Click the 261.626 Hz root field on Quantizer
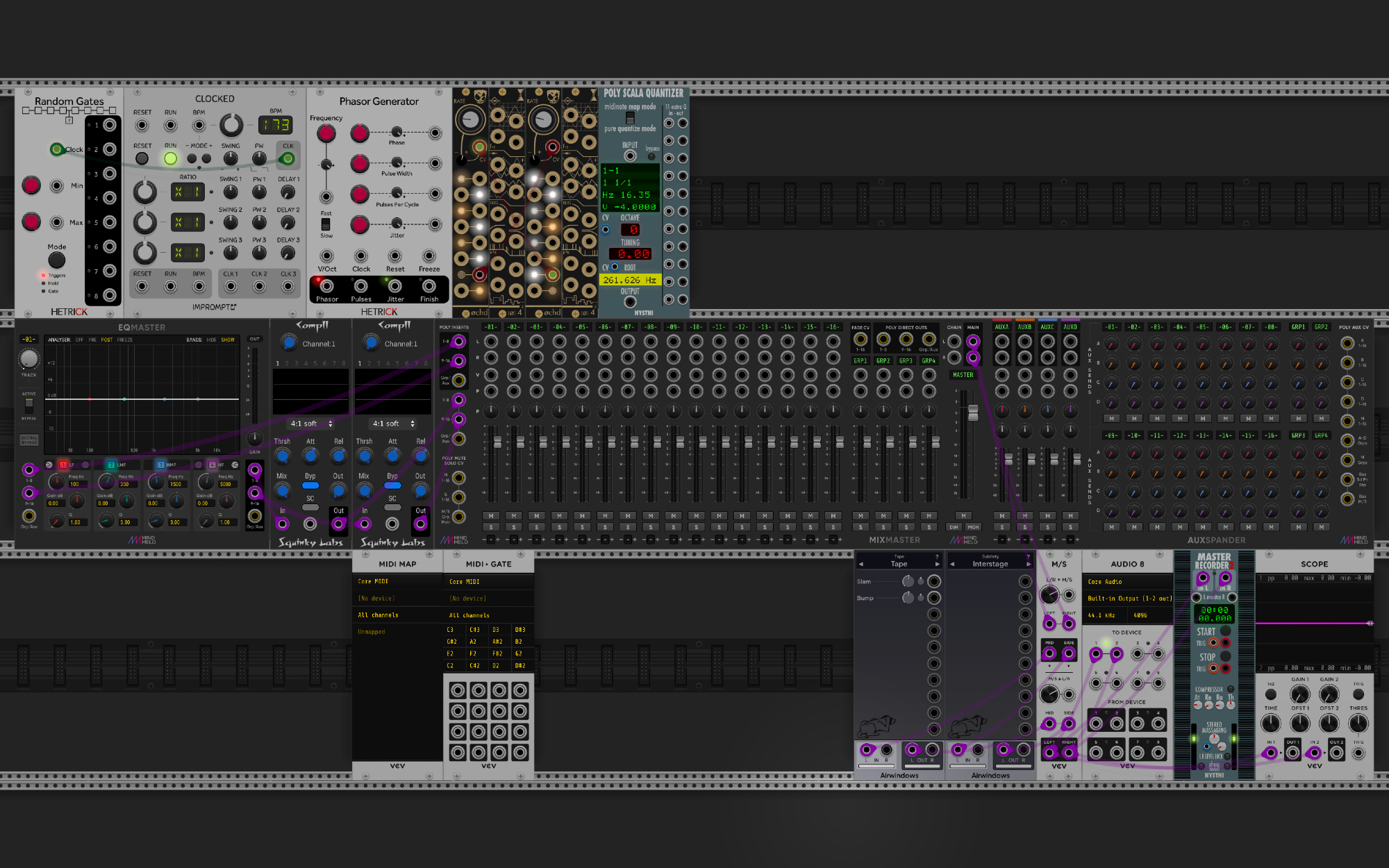Viewport: 1389px width, 868px height. tap(629, 280)
